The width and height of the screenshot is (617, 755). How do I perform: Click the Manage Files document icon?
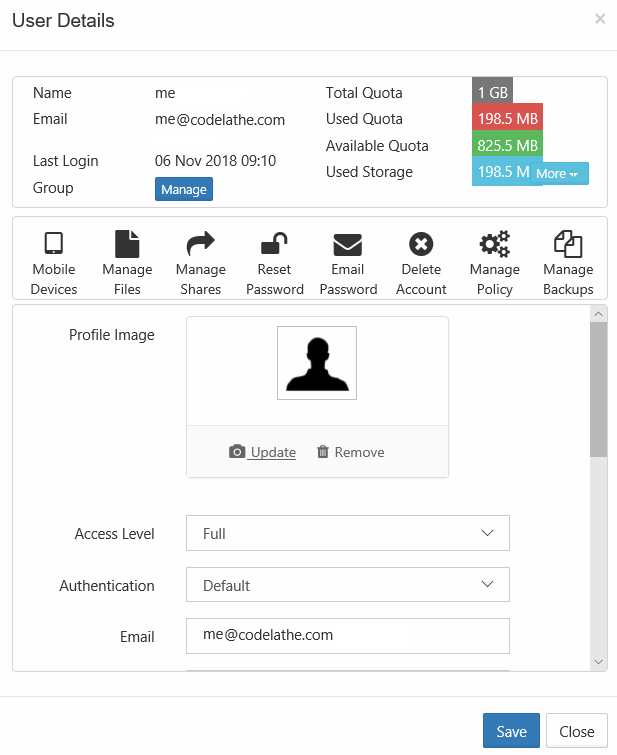[x=127, y=244]
